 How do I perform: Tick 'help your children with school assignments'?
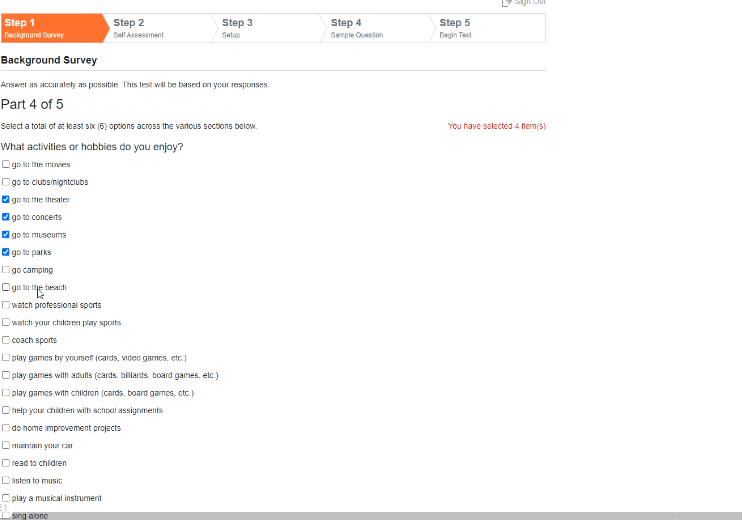[x=6, y=410]
